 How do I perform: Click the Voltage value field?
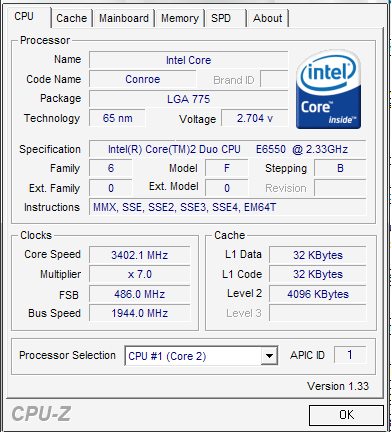(255, 118)
